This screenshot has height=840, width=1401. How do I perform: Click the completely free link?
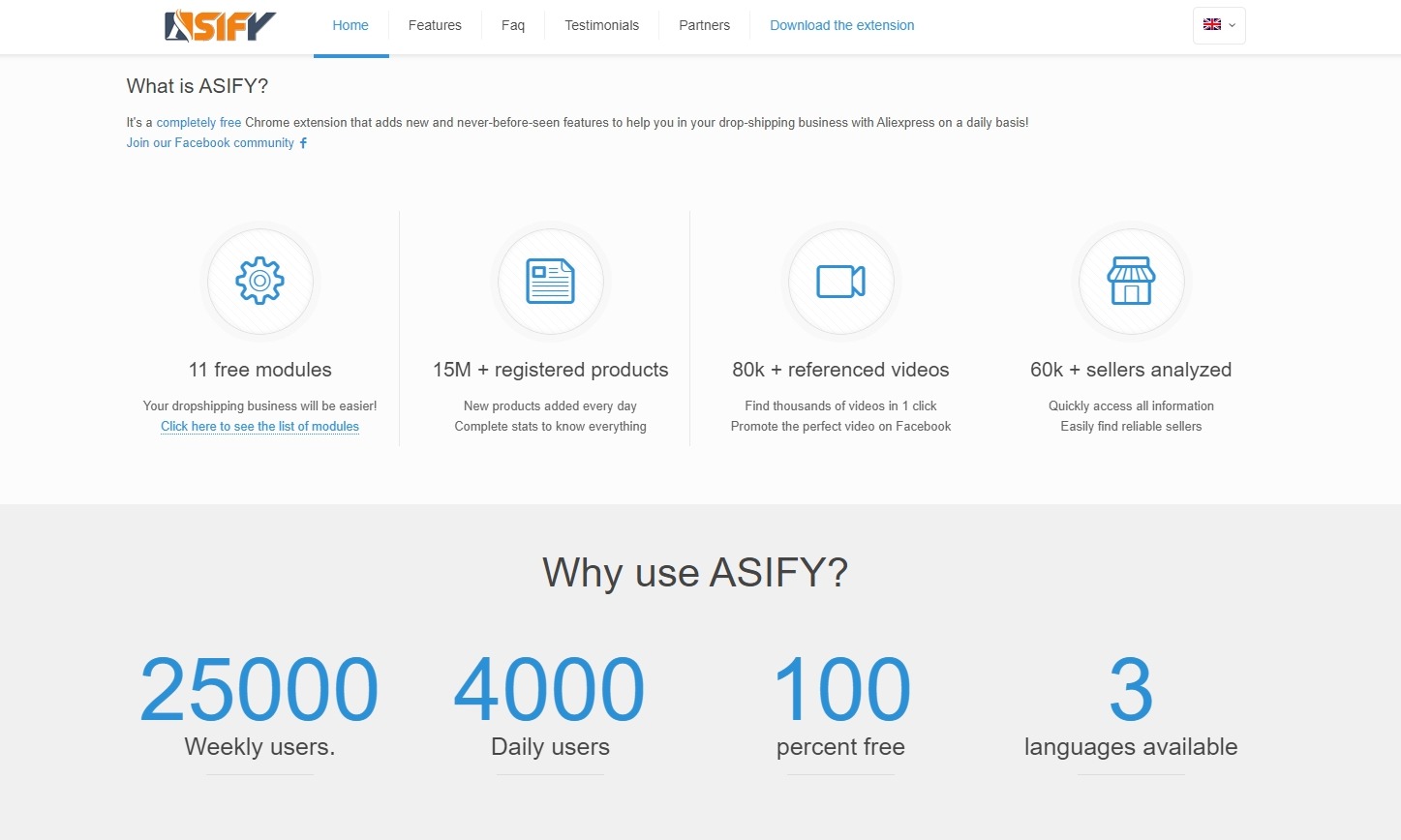[198, 123]
